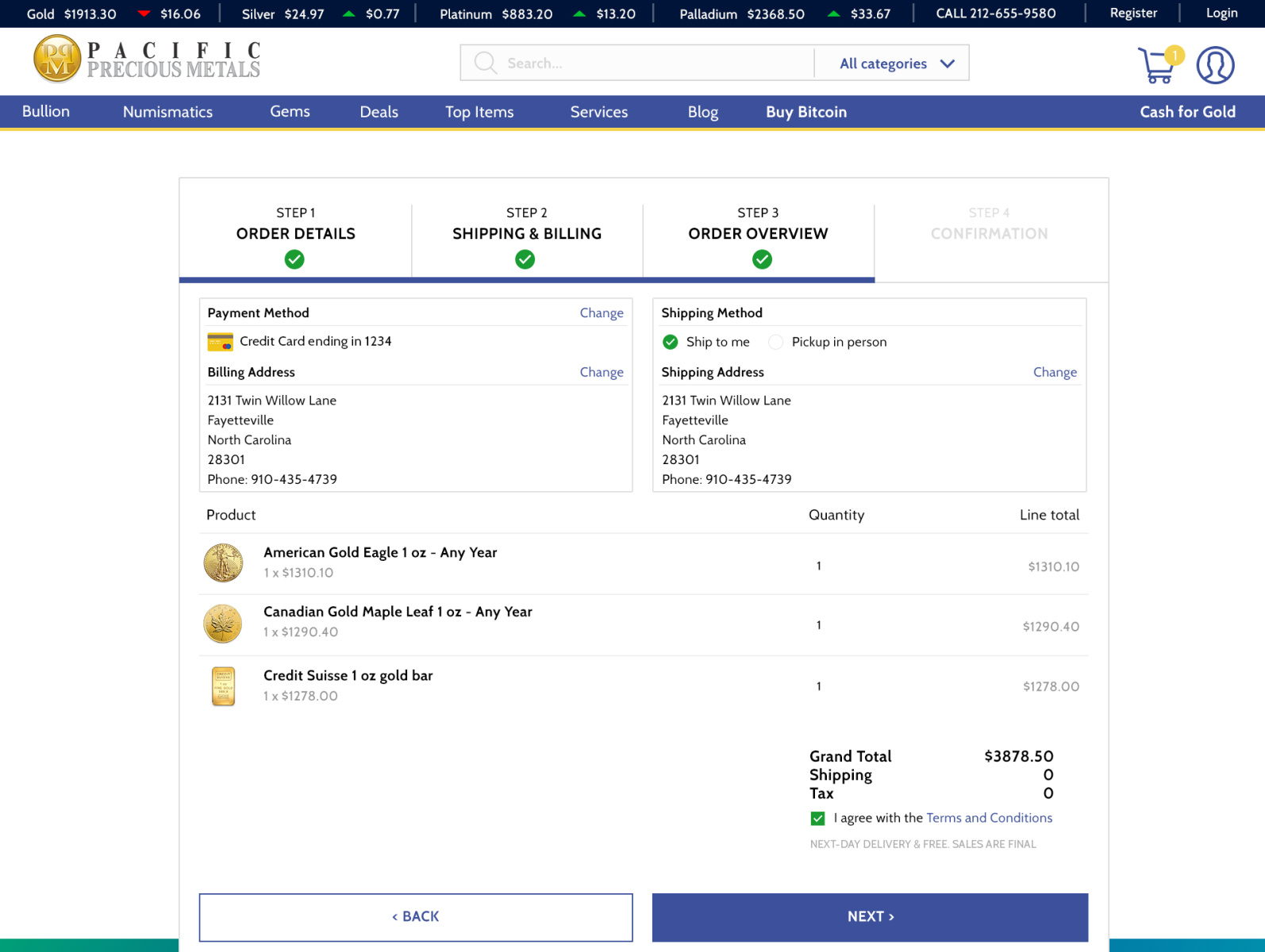
Task: Change the Shipping Address
Action: (1055, 372)
